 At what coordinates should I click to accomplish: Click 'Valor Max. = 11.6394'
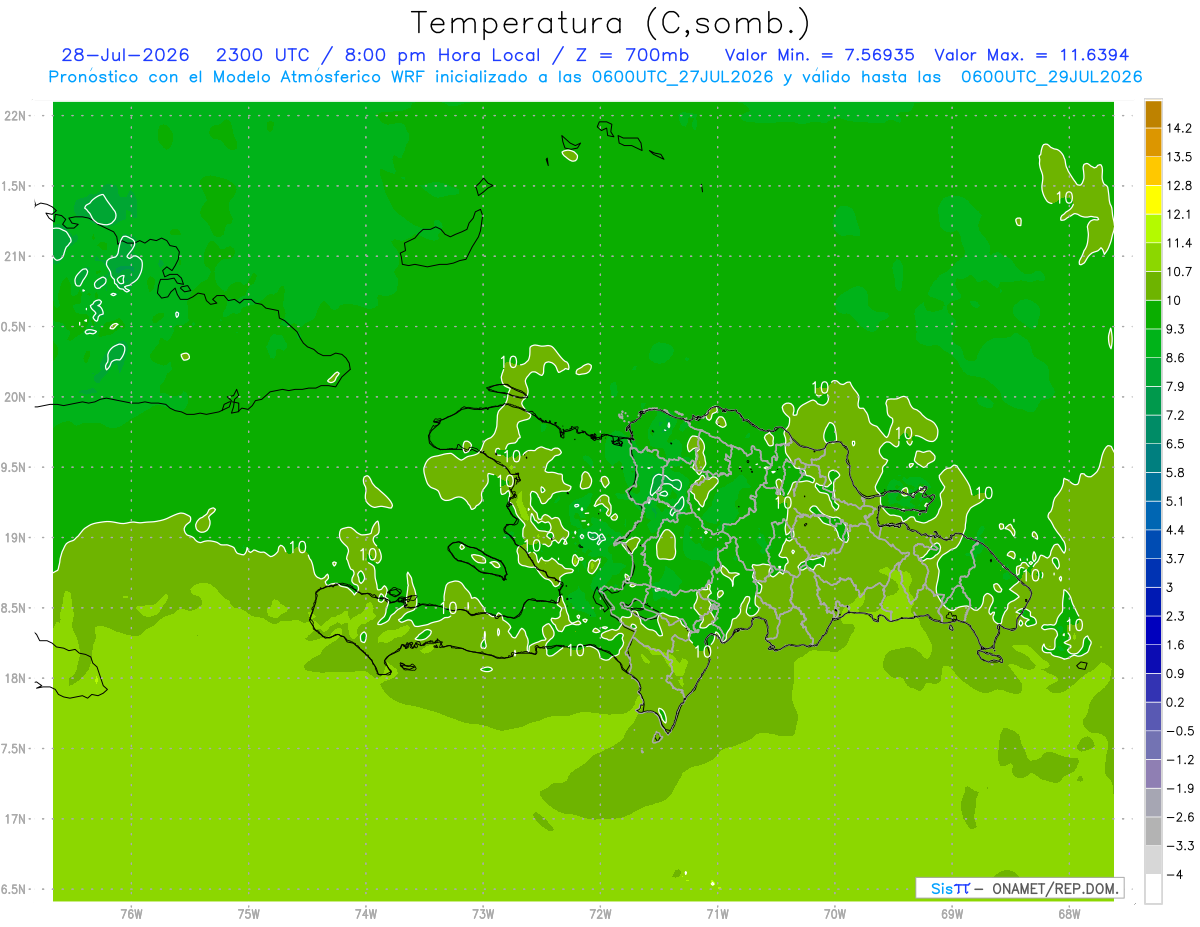coord(1033,55)
